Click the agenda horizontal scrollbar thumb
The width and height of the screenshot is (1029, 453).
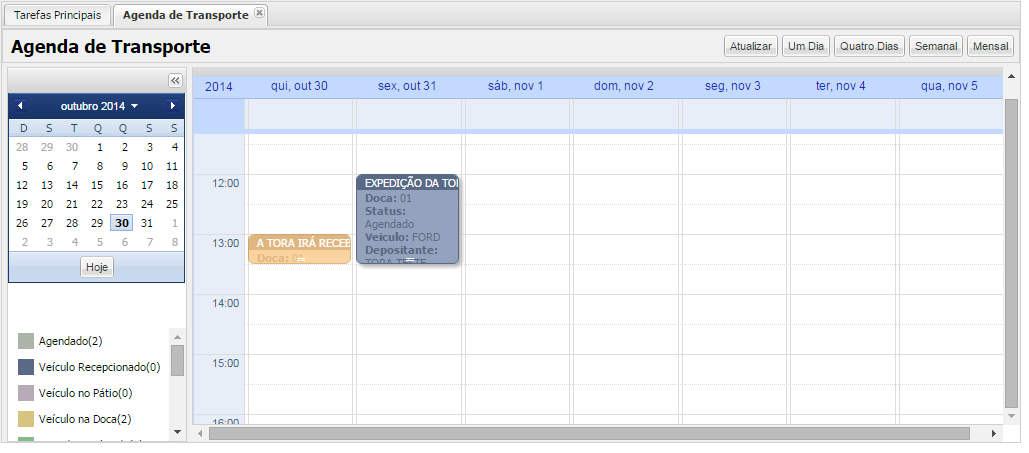(589, 433)
